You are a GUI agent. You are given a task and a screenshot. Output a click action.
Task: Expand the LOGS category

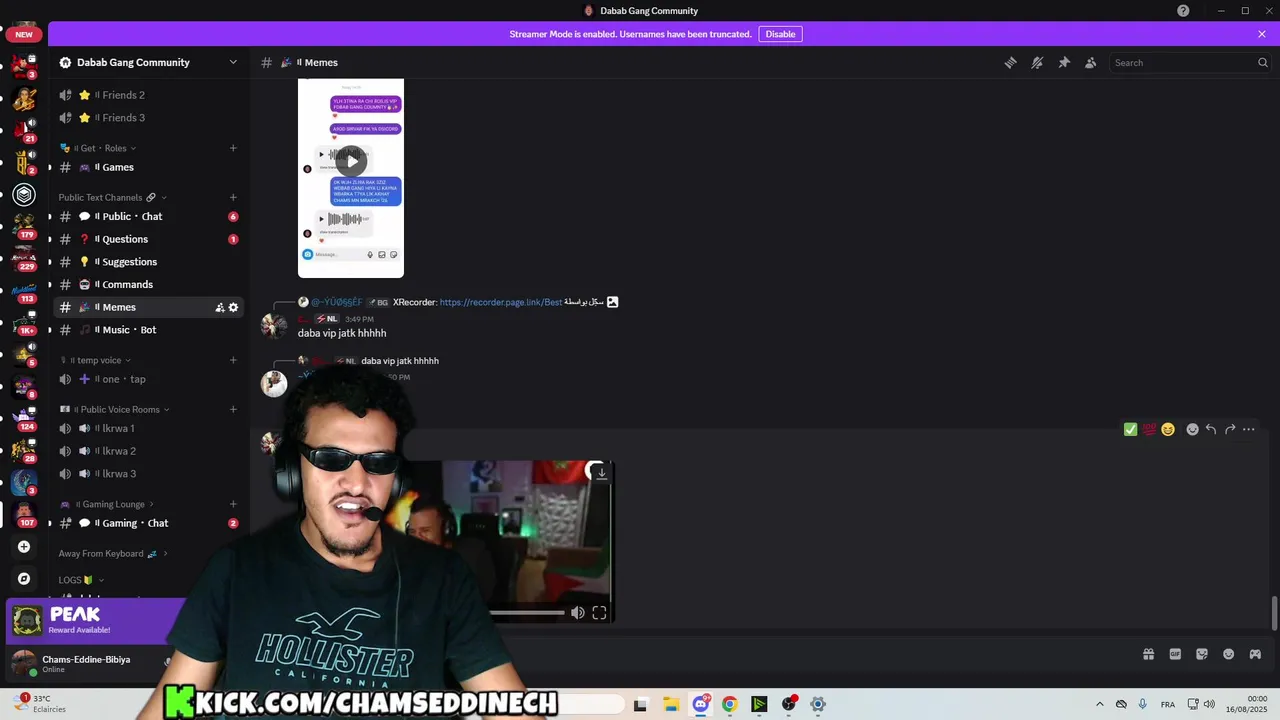pos(81,580)
